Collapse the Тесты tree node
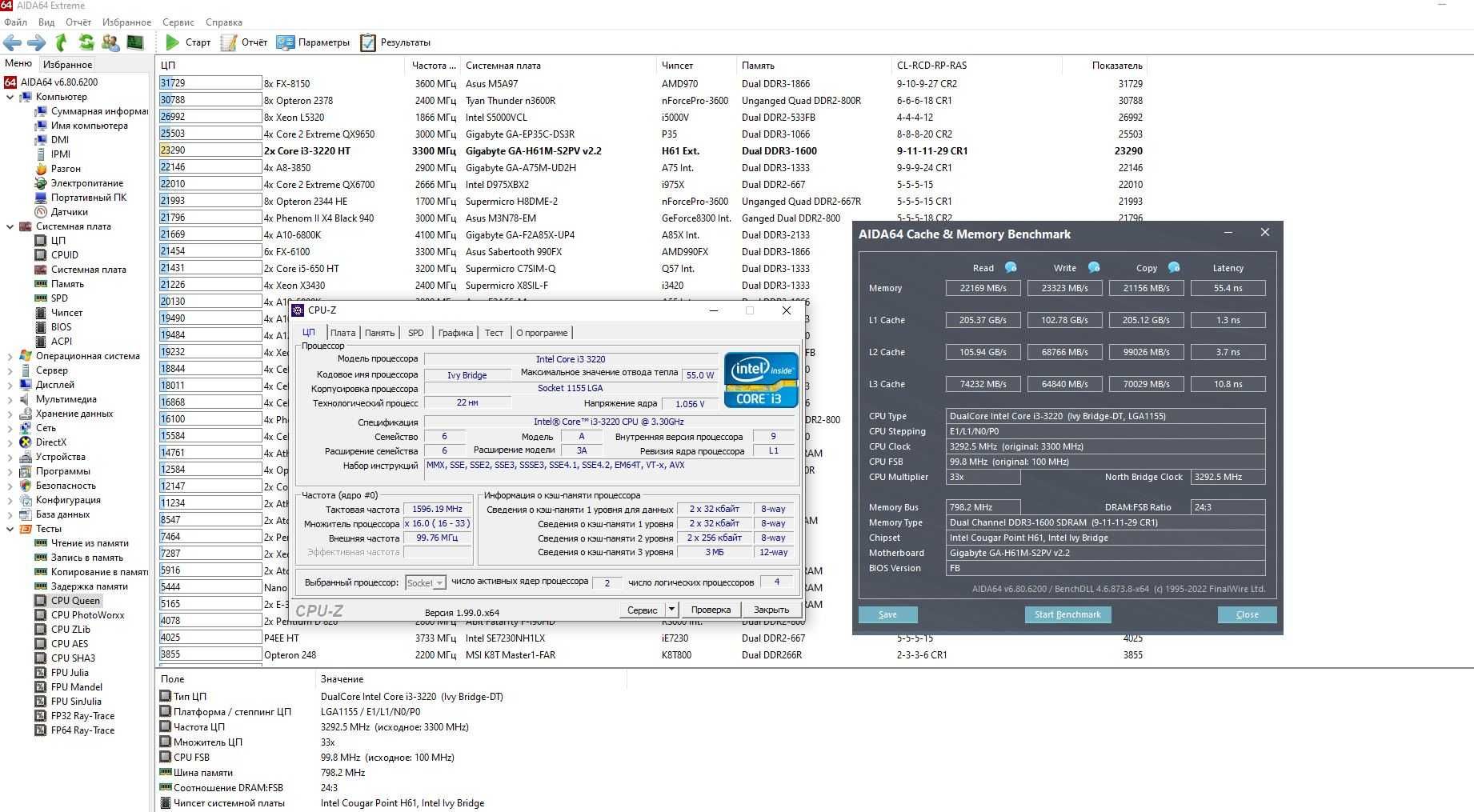 click(x=10, y=529)
